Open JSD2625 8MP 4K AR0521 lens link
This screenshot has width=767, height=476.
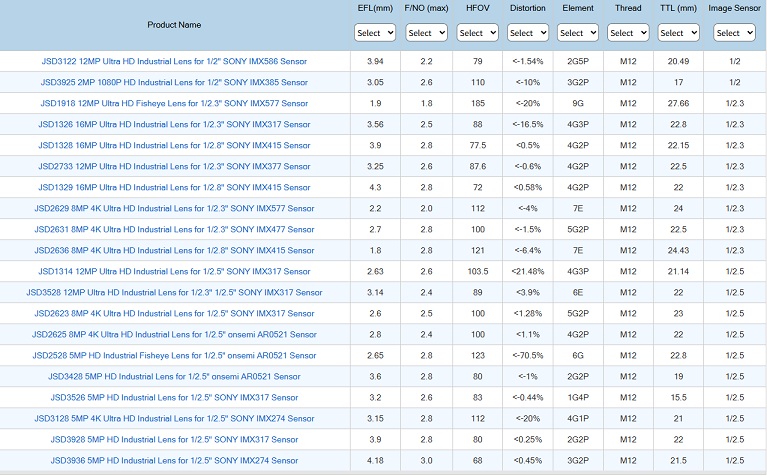point(174,335)
